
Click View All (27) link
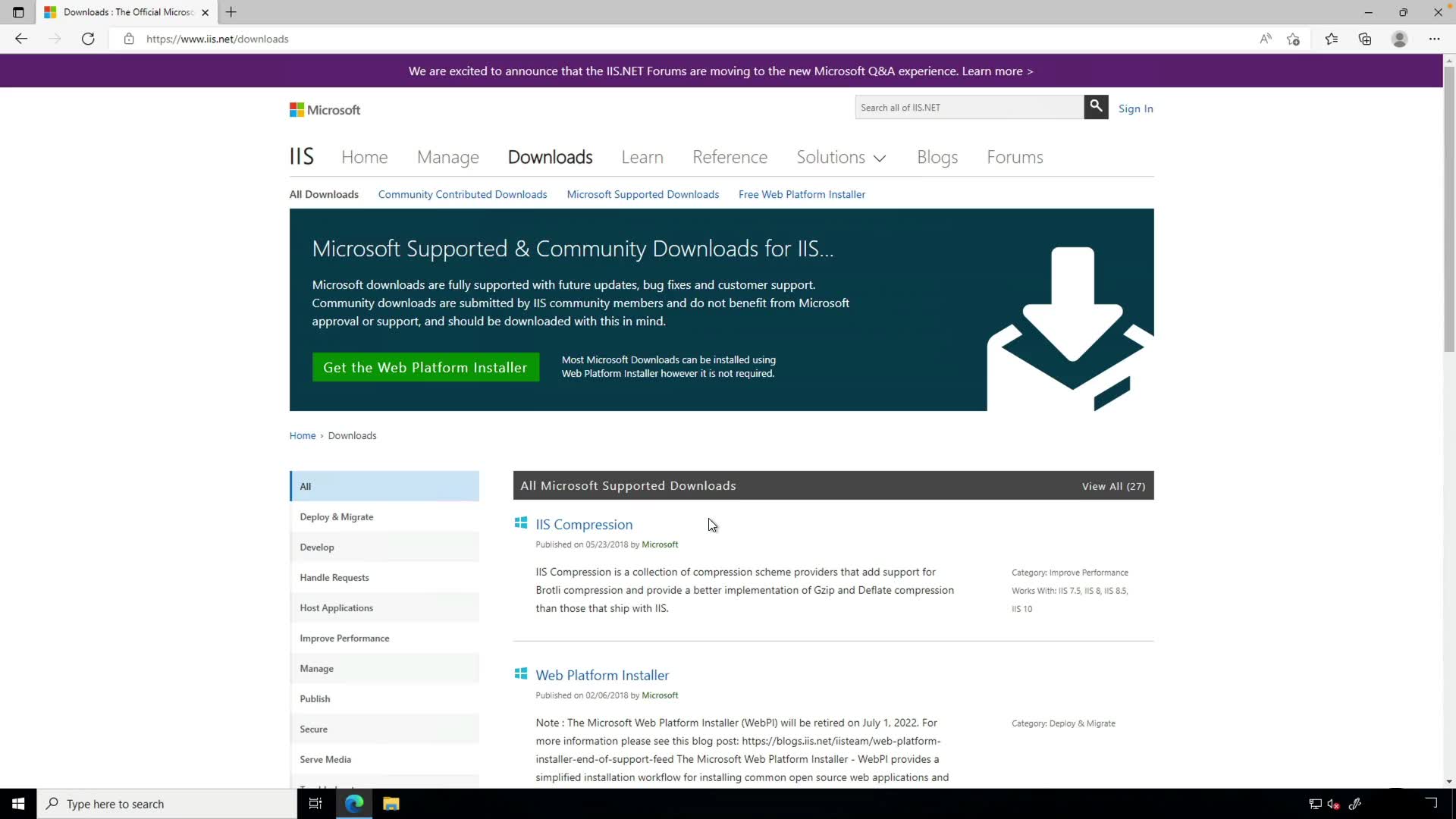coord(1112,486)
